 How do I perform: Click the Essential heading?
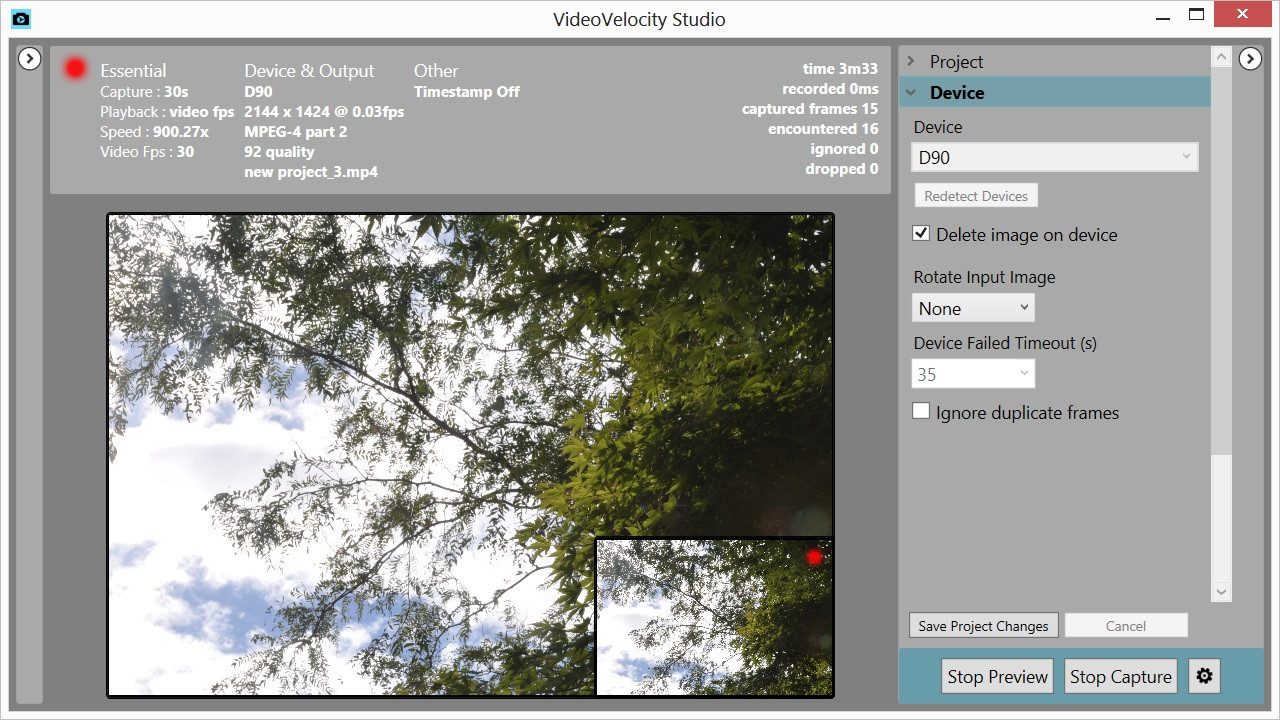click(133, 70)
